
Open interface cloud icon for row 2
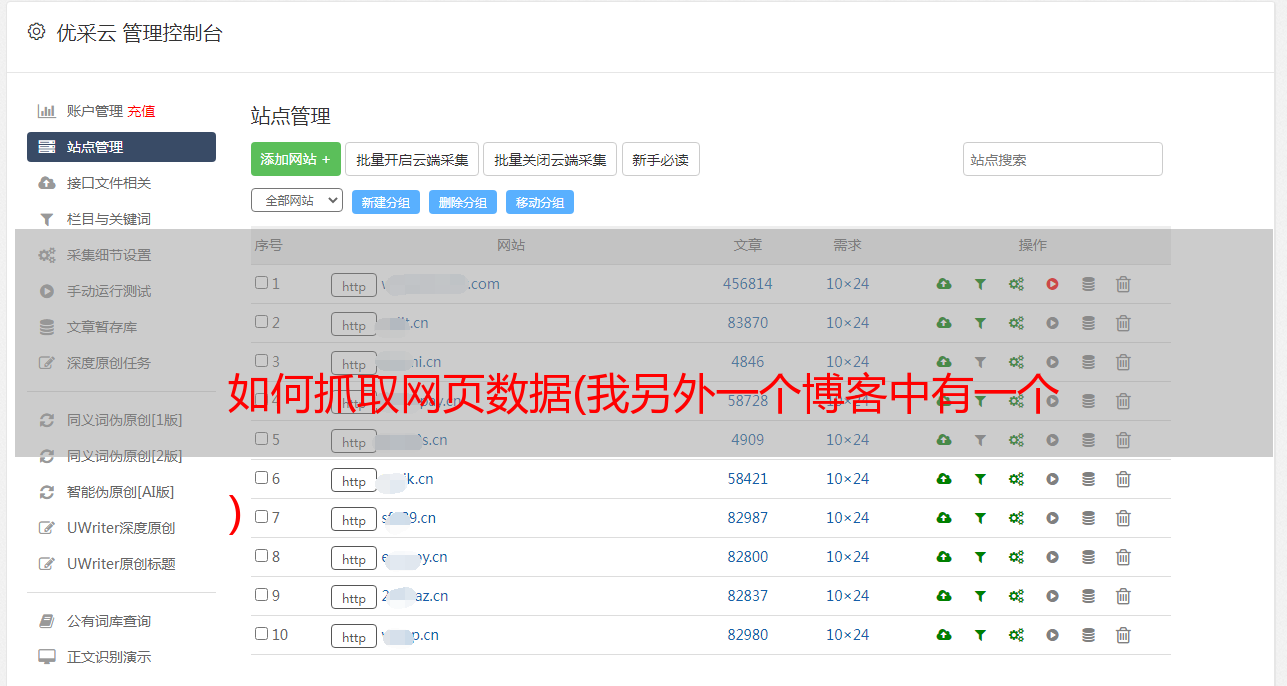pyautogui.click(x=944, y=323)
